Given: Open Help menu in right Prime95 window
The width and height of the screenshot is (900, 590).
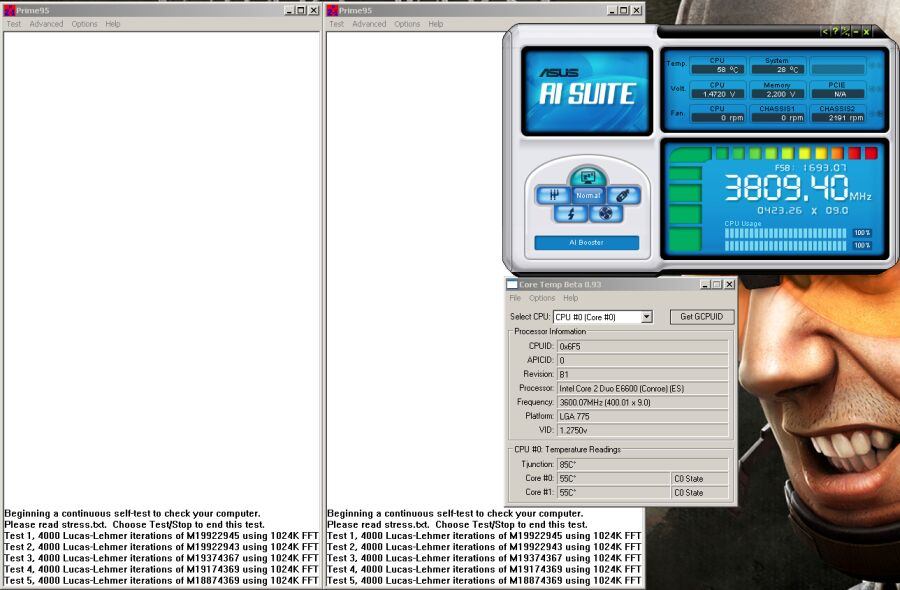Looking at the screenshot, I should 436,24.
